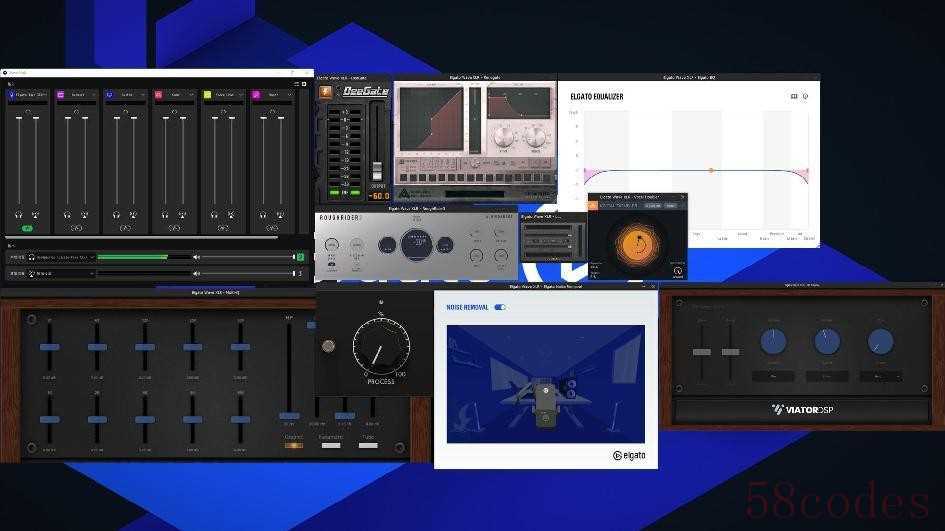Click the Wave Link channel strip horizontal scrollbar
The image size is (945, 531).
click(142, 237)
